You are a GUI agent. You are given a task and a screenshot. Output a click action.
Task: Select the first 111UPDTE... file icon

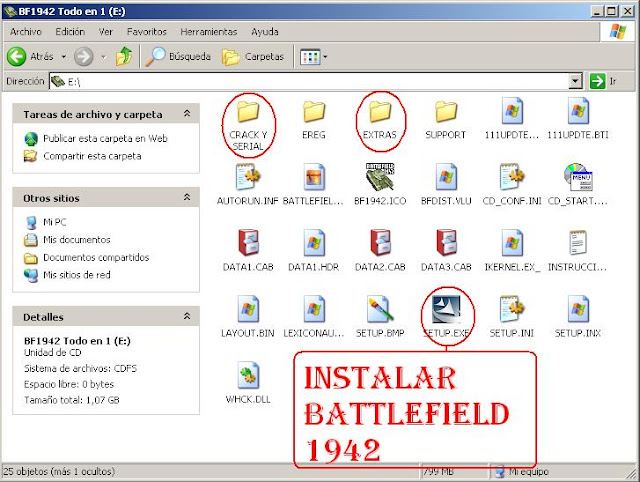point(512,111)
